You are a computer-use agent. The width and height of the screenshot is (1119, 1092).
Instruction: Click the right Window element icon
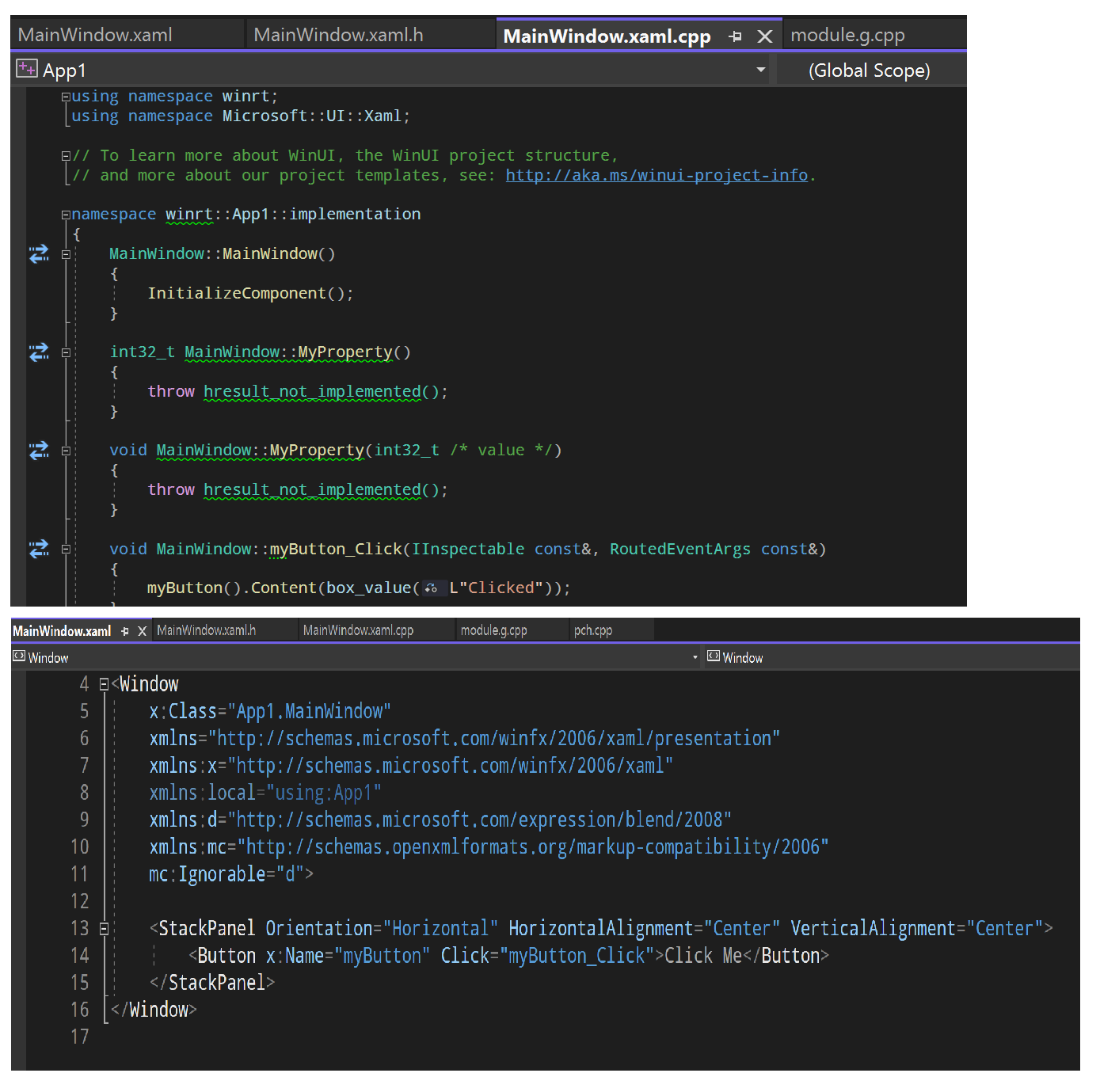714,656
